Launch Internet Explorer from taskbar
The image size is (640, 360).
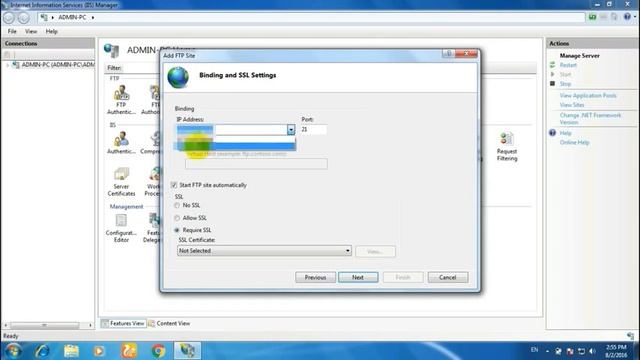42,351
